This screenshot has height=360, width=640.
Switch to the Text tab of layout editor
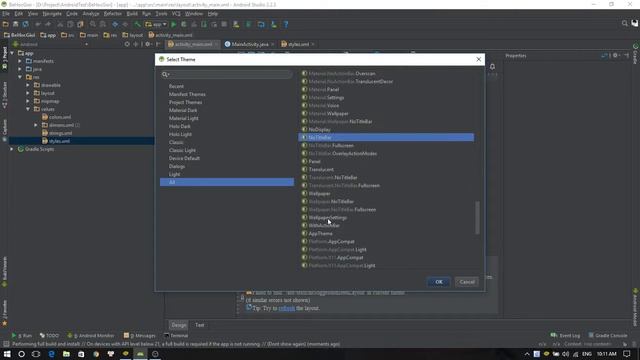coord(200,325)
